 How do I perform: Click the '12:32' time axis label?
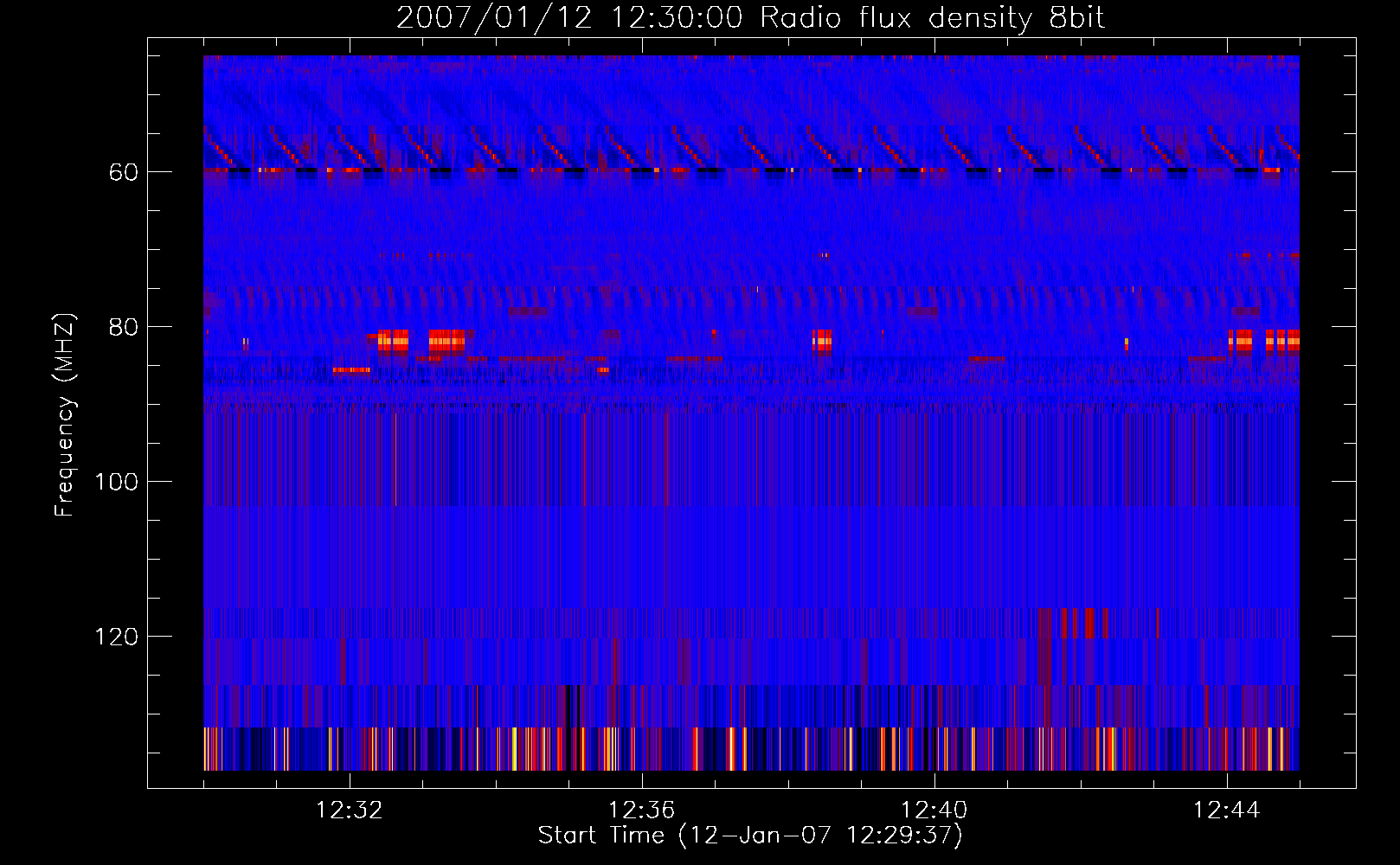[350, 811]
